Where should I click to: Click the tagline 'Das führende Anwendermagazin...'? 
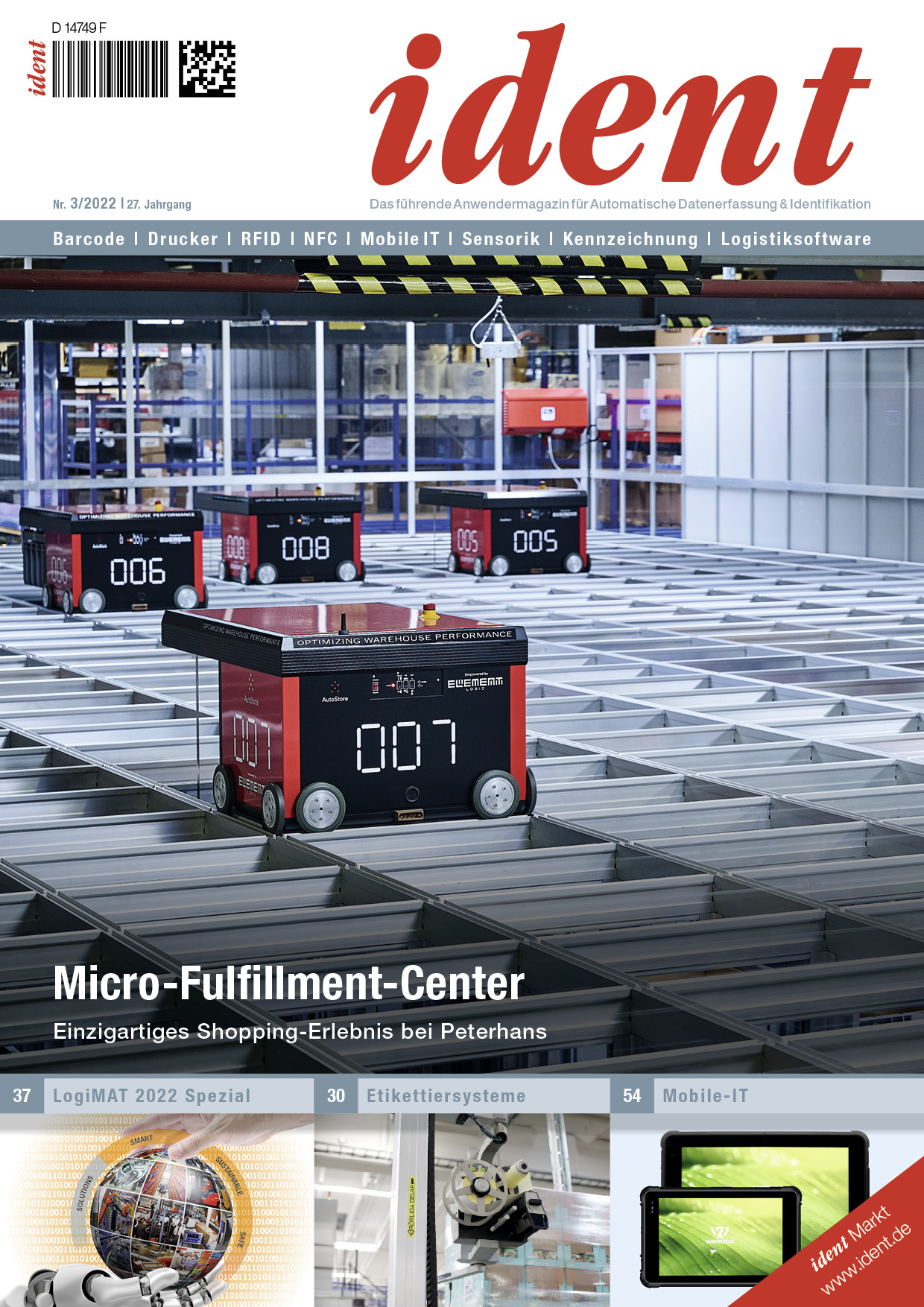tap(620, 204)
